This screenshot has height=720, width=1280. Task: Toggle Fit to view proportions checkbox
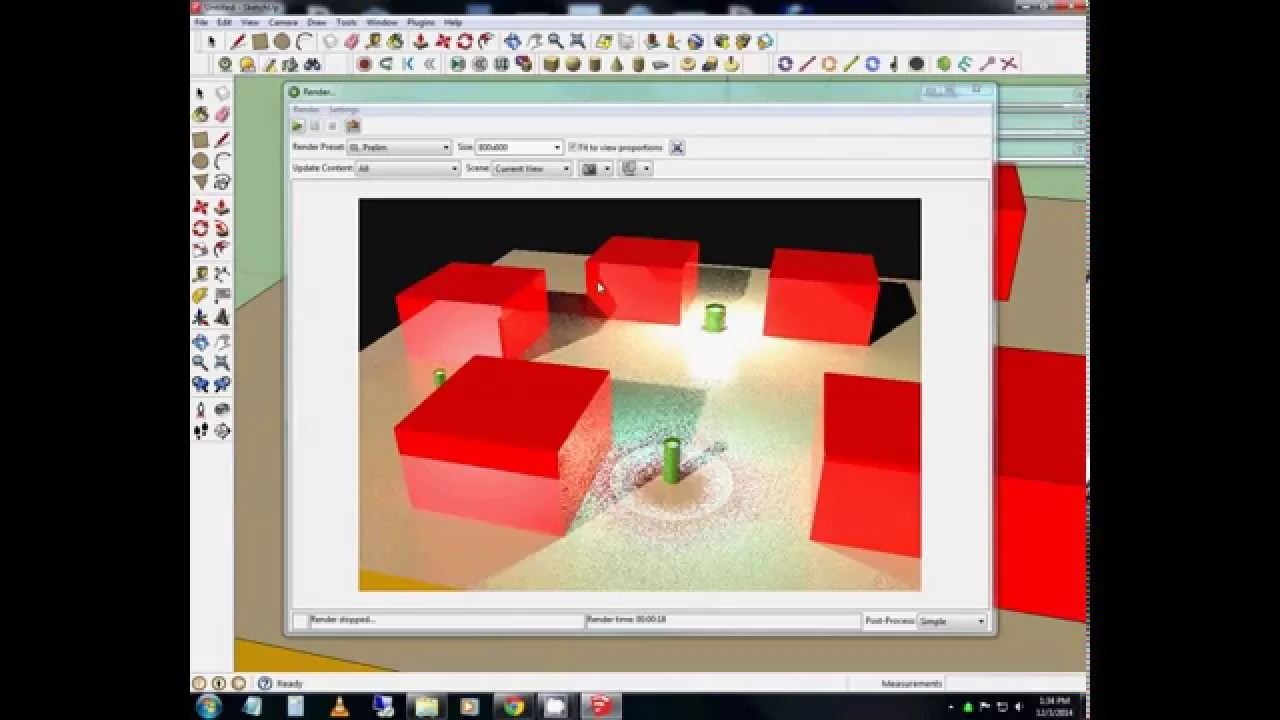(572, 147)
